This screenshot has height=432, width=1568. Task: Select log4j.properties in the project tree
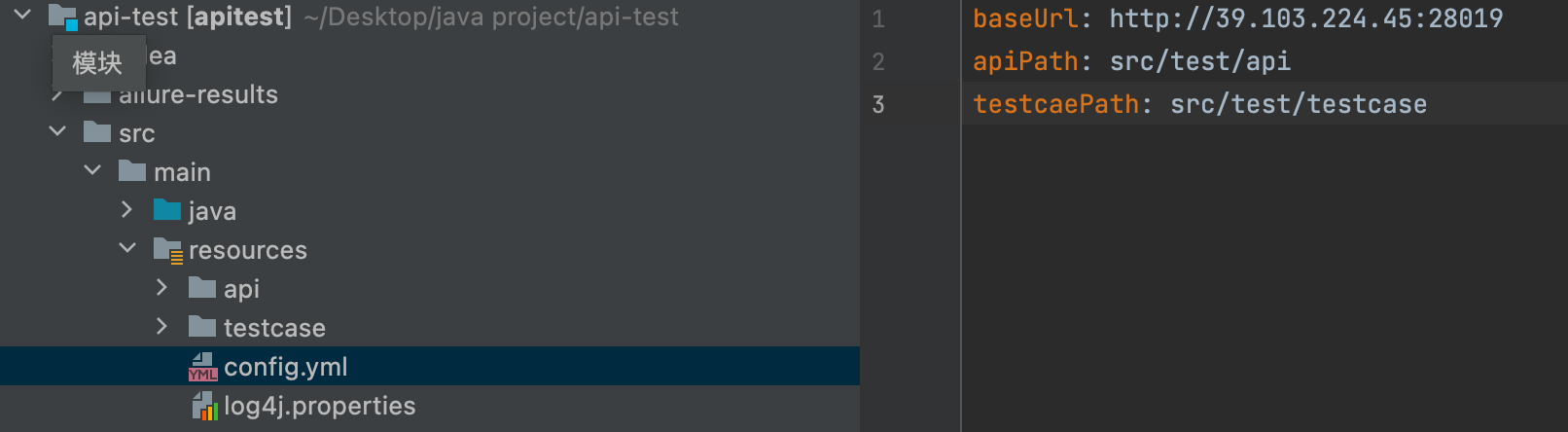(319, 406)
